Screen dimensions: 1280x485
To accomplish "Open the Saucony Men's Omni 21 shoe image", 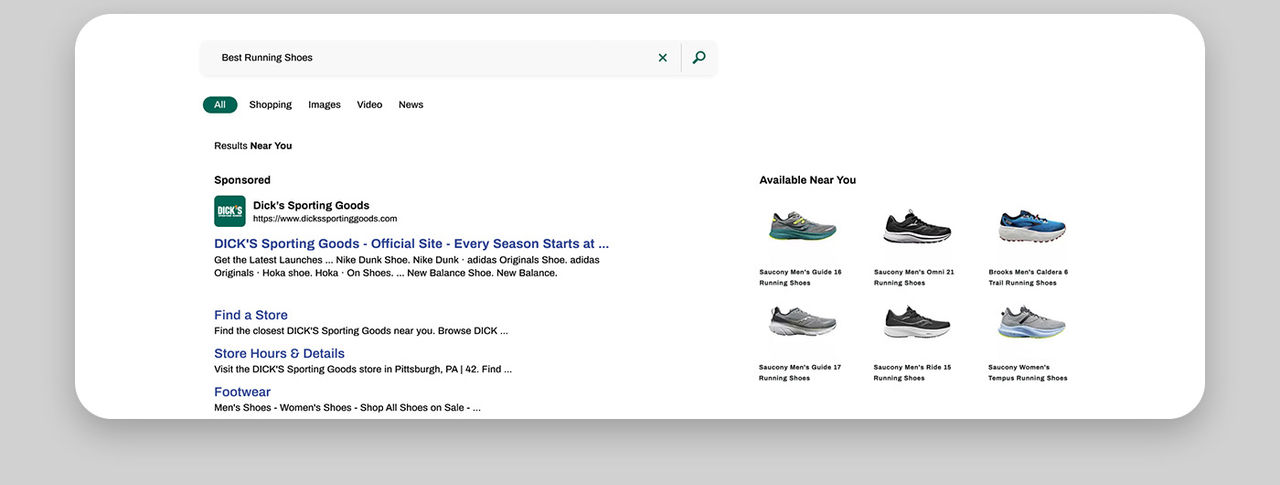I will [917, 227].
